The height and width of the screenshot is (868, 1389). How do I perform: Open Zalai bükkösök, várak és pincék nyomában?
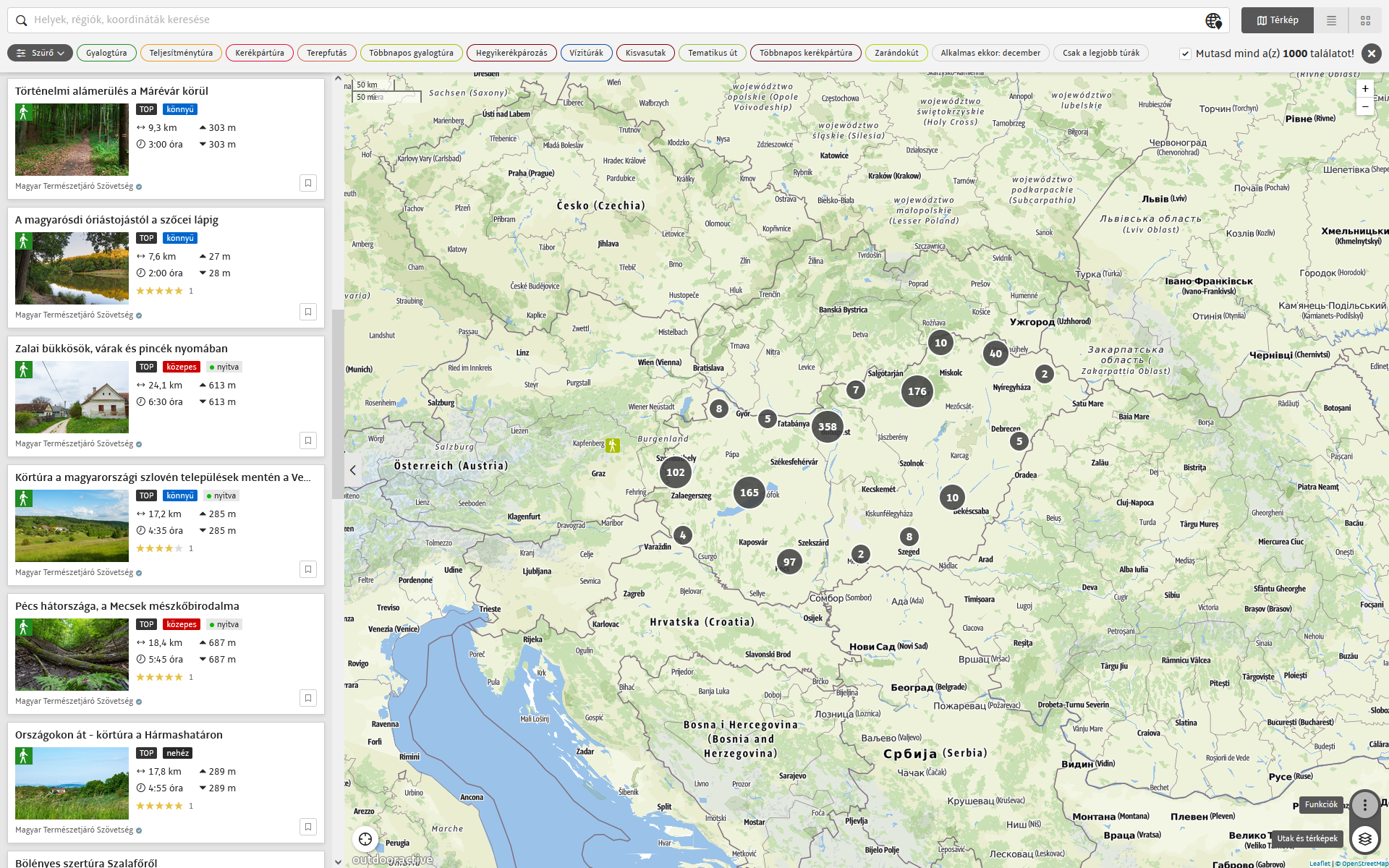coord(122,349)
